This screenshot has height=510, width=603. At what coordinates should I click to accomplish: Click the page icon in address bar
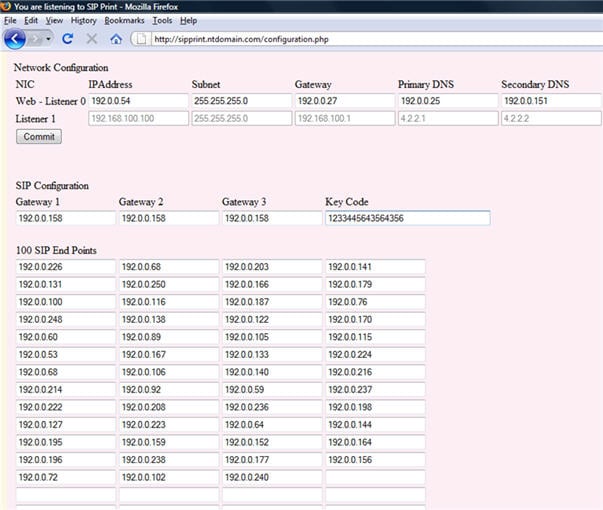(x=141, y=40)
